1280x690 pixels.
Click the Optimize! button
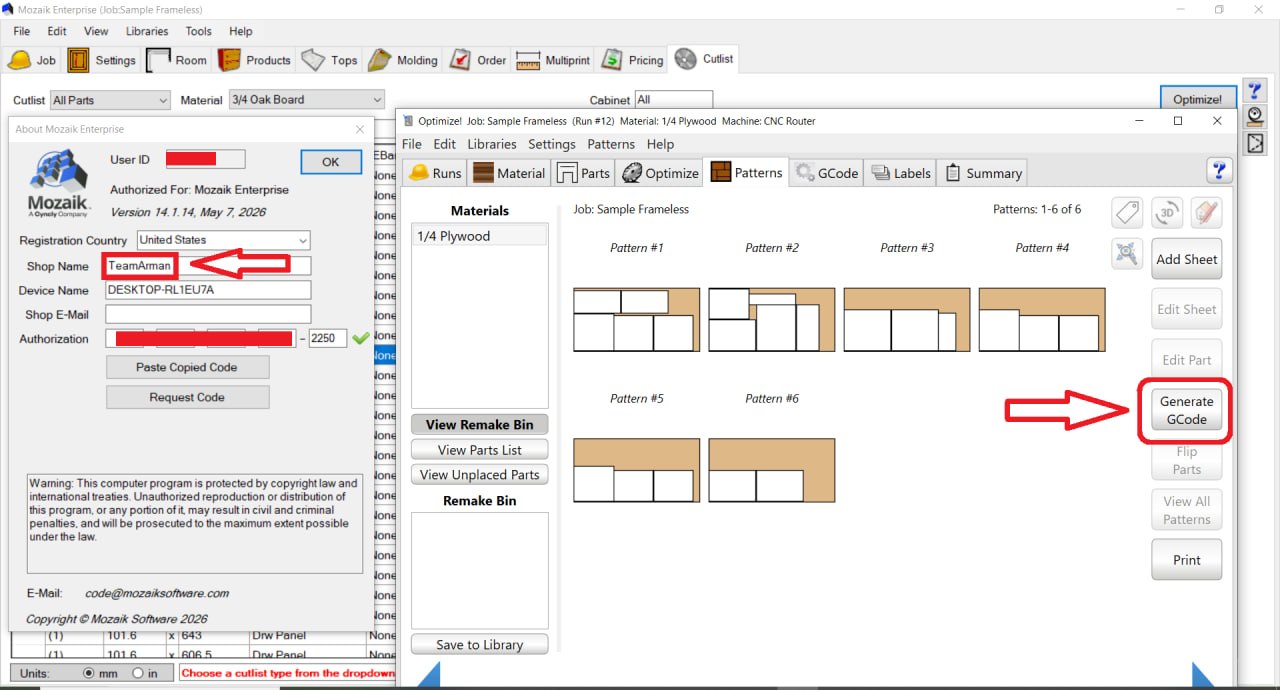click(x=1198, y=99)
